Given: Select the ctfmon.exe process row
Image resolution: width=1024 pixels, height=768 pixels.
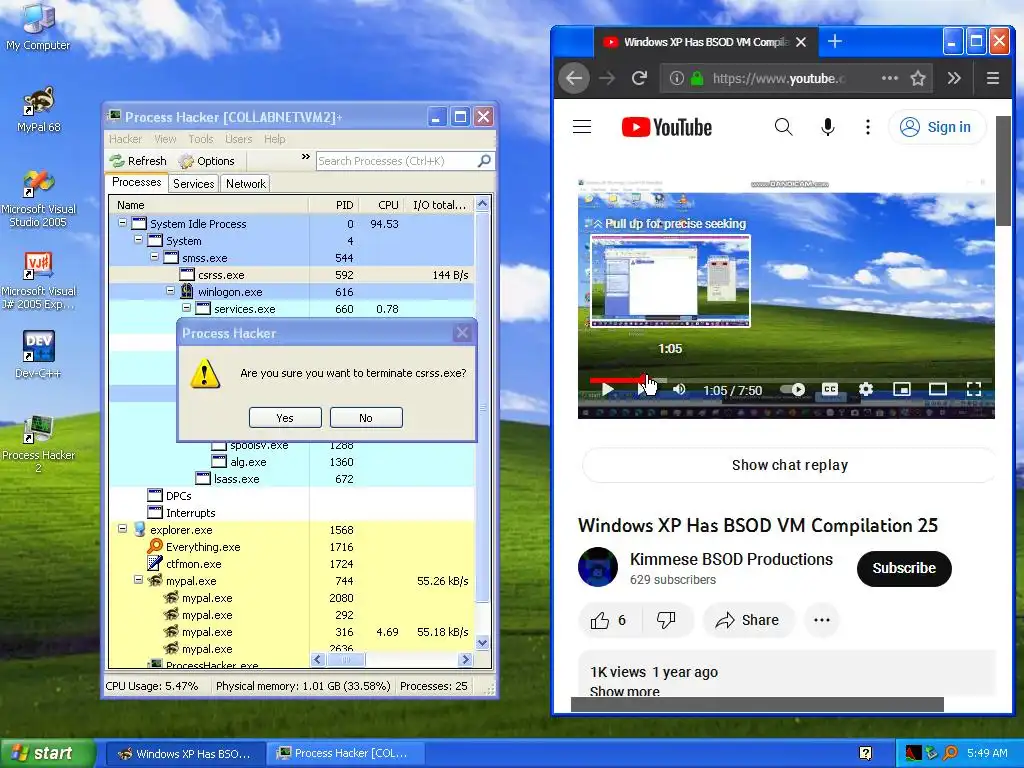Looking at the screenshot, I should pyautogui.click(x=291, y=564).
